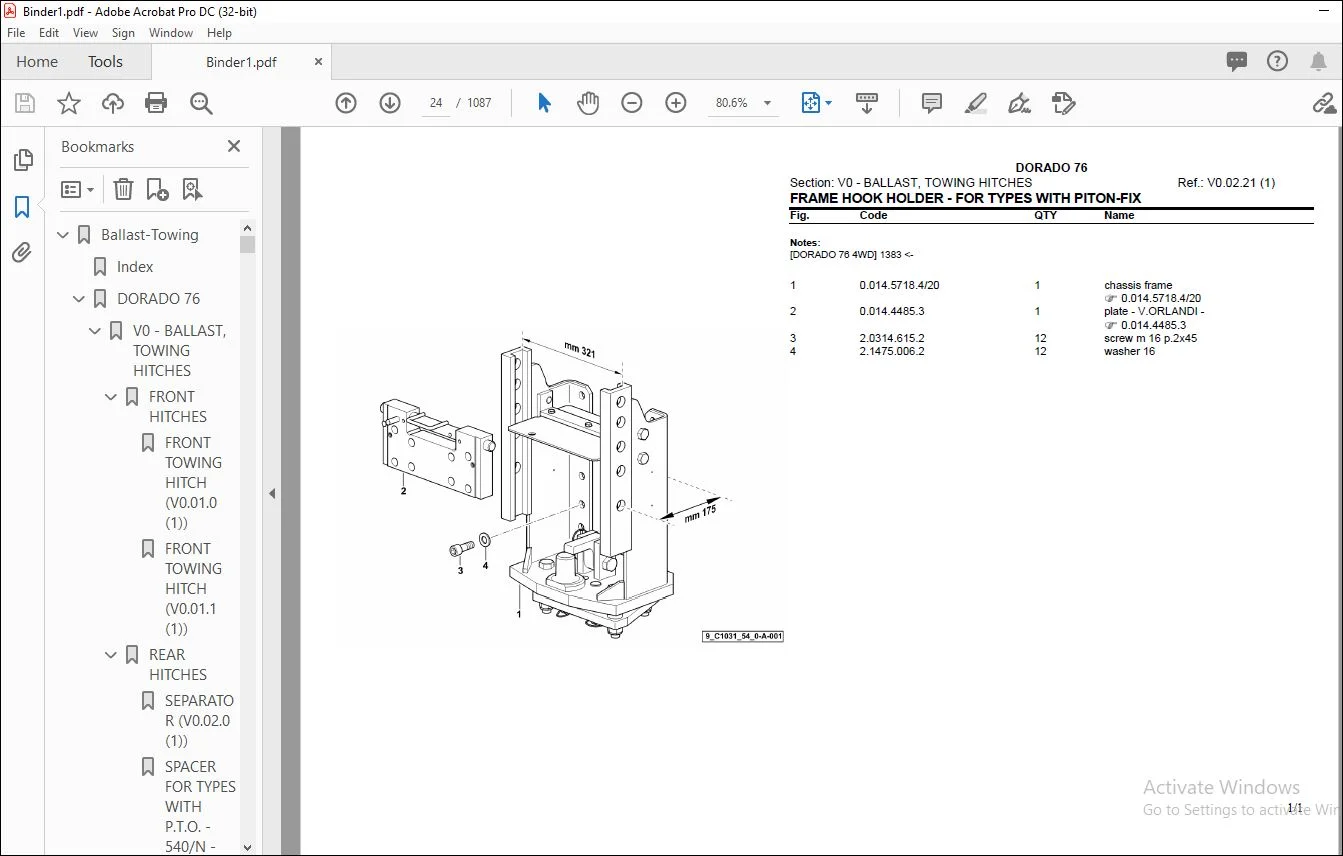Open the Index bookmark

point(135,267)
